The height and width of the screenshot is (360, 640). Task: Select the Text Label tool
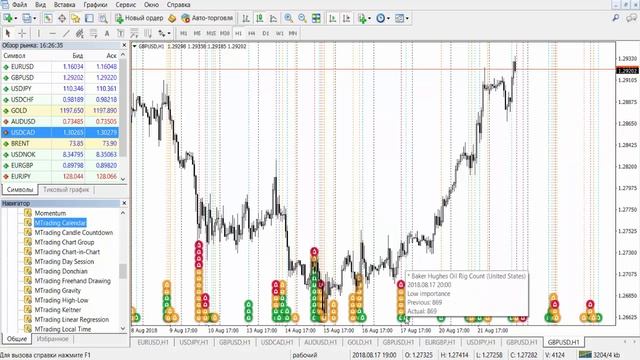point(121,33)
